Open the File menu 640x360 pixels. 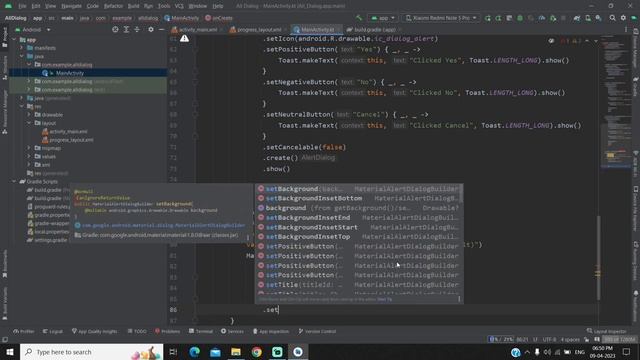coord(22,6)
